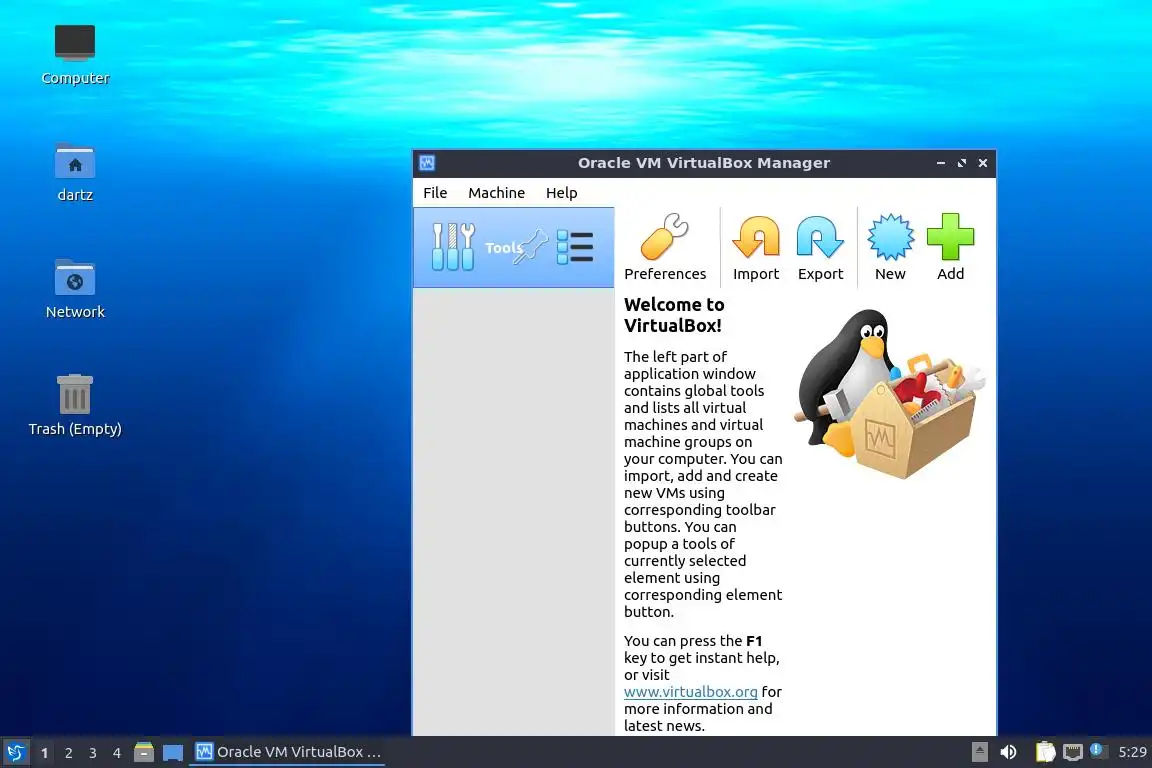Maximize the VirtualBox Manager window
Viewport: 1152px width, 768px height.
[x=962, y=163]
